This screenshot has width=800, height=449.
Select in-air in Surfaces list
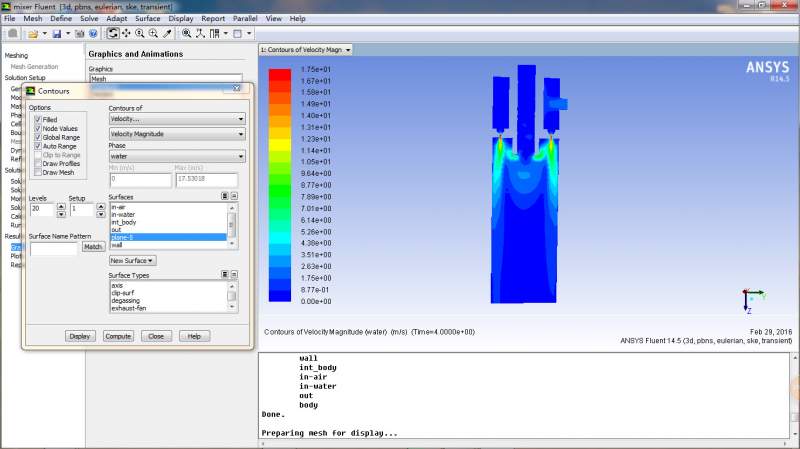click(168, 207)
